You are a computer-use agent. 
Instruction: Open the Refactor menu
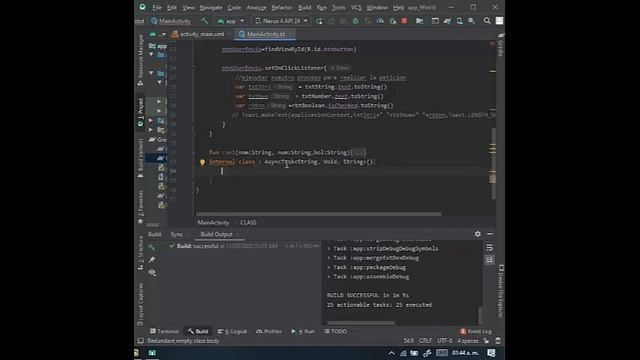[x=282, y=7]
